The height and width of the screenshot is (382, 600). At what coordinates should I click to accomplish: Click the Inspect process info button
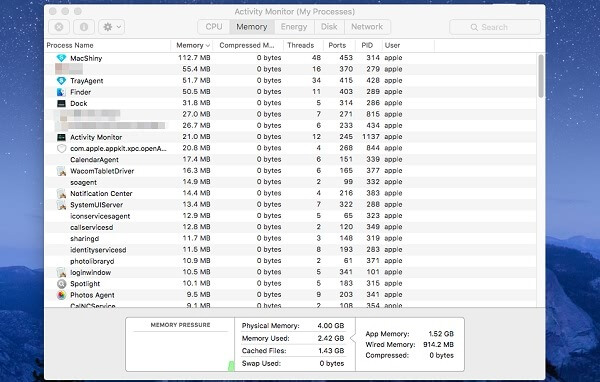pyautogui.click(x=84, y=27)
